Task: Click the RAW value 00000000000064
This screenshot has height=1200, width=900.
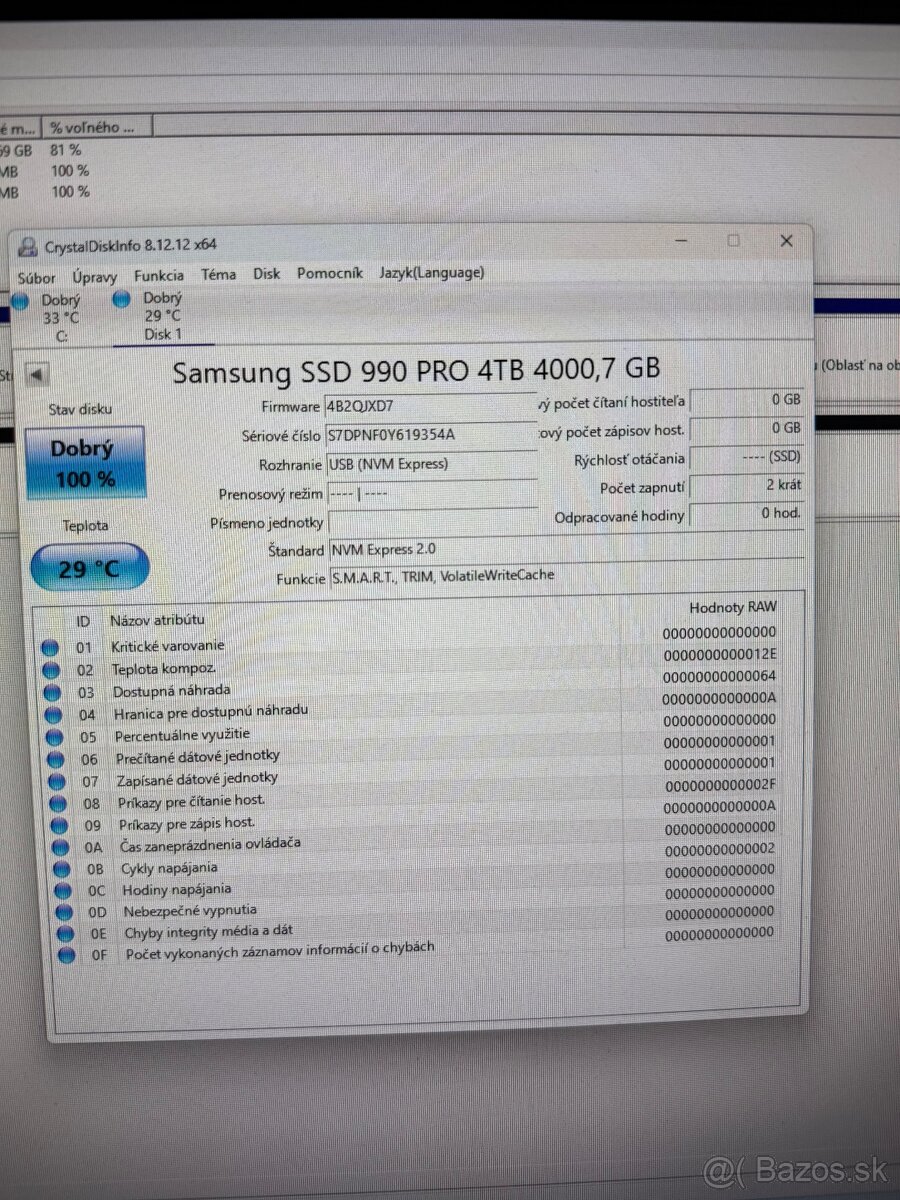Action: pyautogui.click(x=720, y=676)
